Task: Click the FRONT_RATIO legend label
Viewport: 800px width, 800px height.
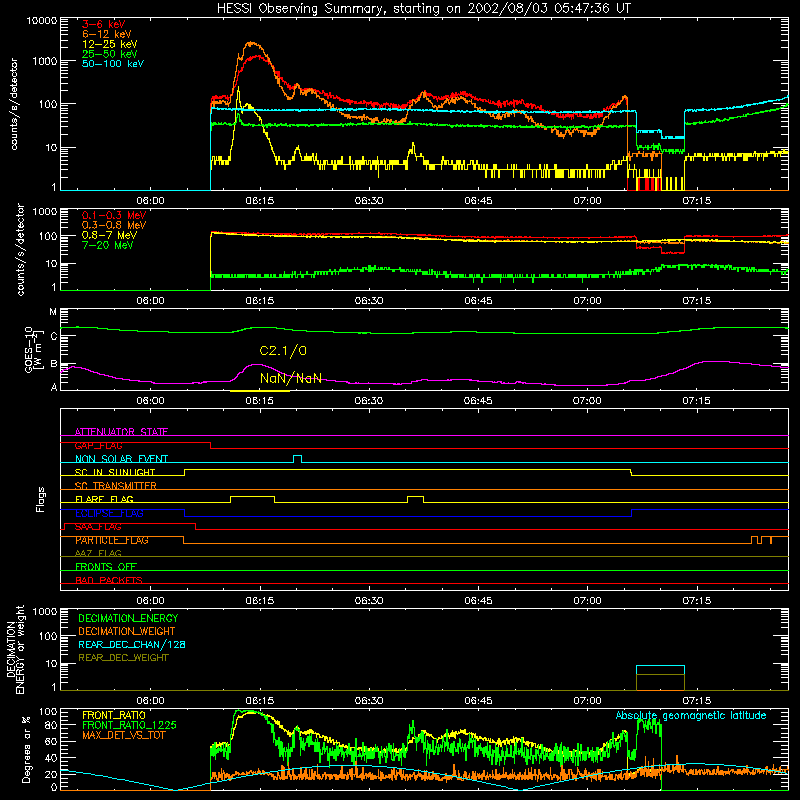Action: click(x=113, y=715)
